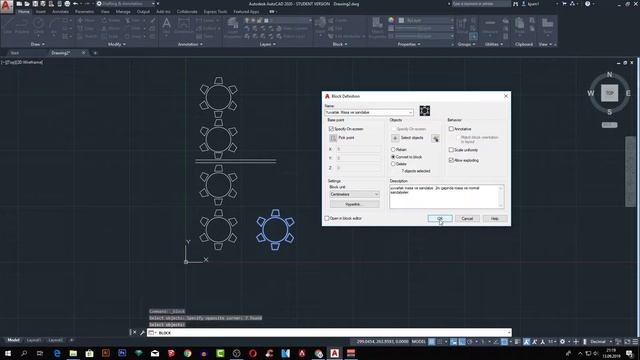Click the BLOCK command line input
Screen dimensions: 640x360
329,333
